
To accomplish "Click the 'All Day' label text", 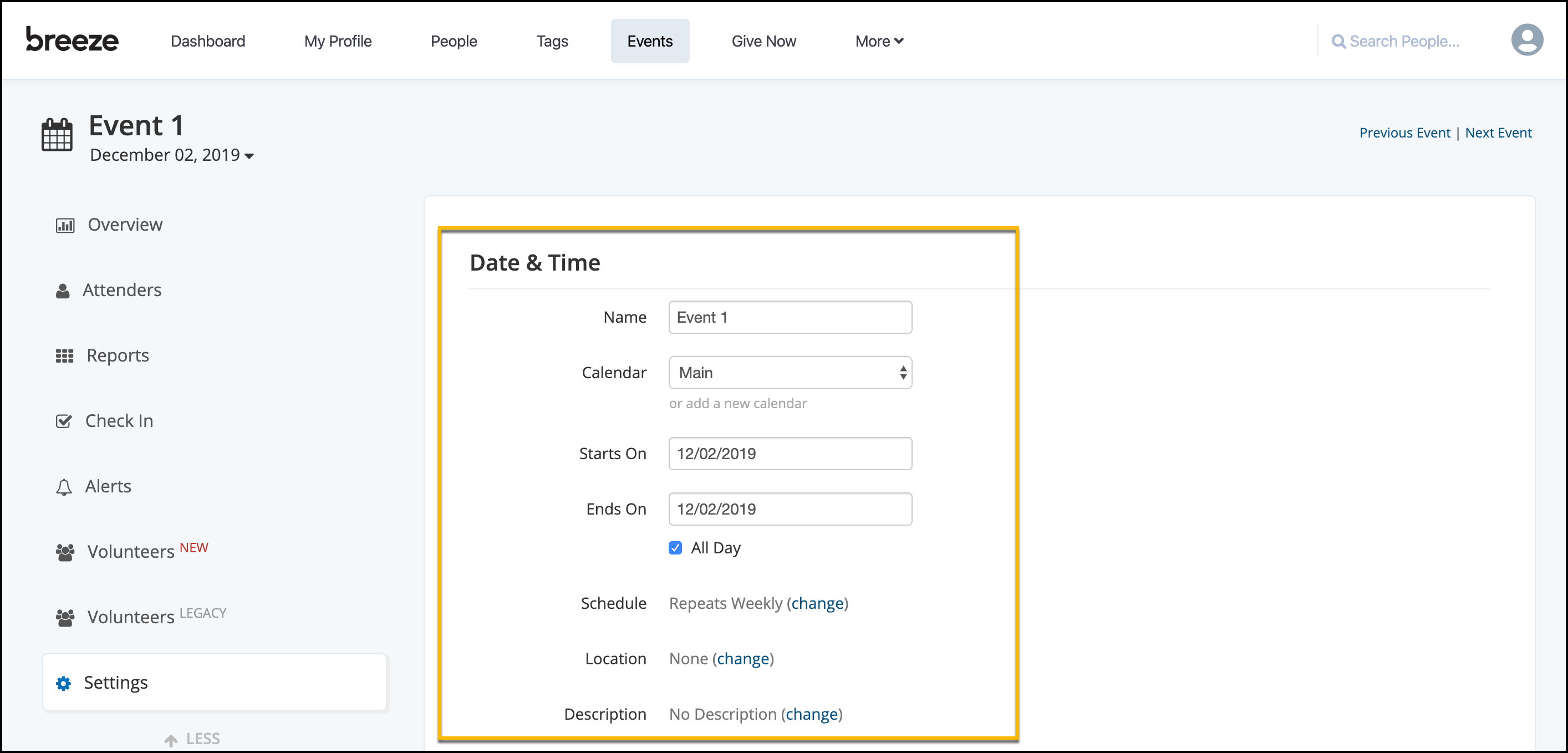I will pos(715,548).
